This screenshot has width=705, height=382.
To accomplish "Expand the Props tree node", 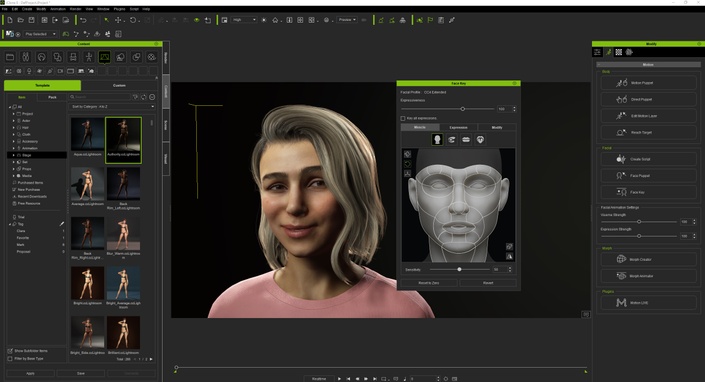I will [13, 169].
